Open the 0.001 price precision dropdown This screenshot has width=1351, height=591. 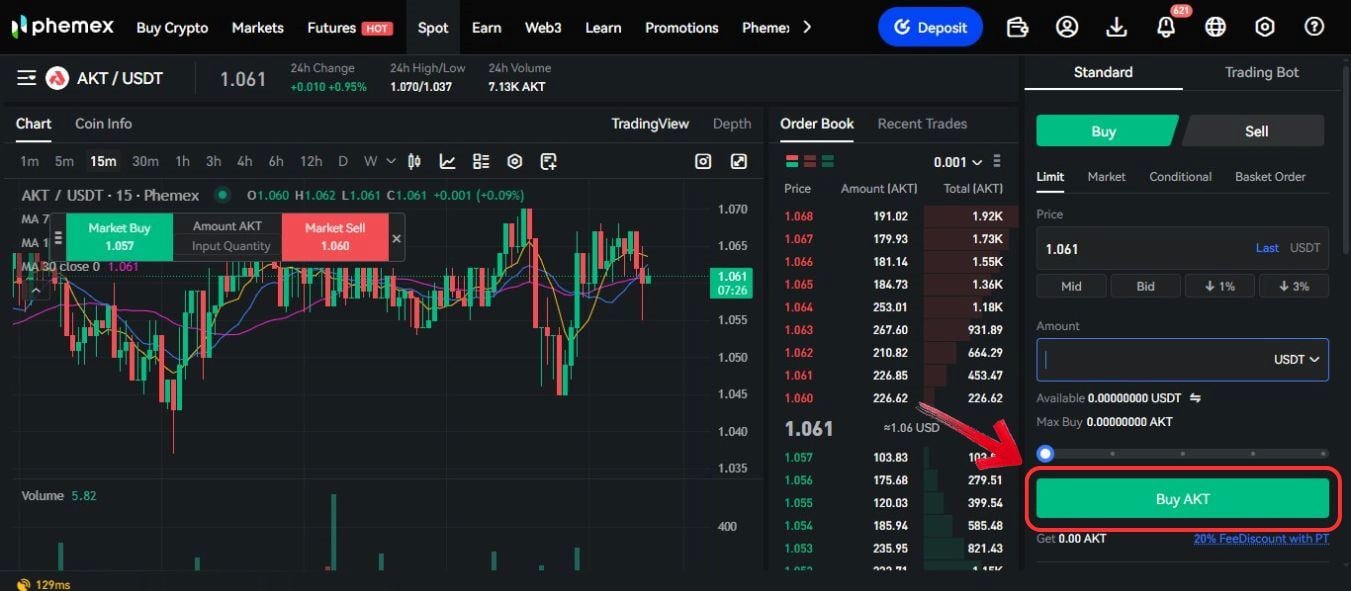point(957,162)
